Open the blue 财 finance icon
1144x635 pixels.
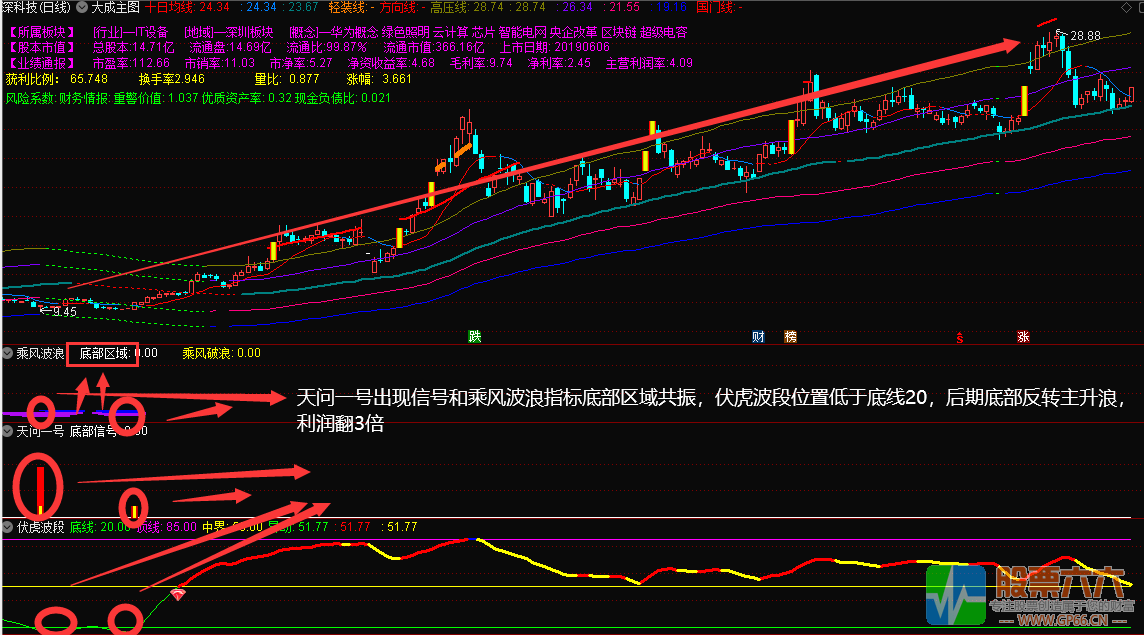[759, 337]
